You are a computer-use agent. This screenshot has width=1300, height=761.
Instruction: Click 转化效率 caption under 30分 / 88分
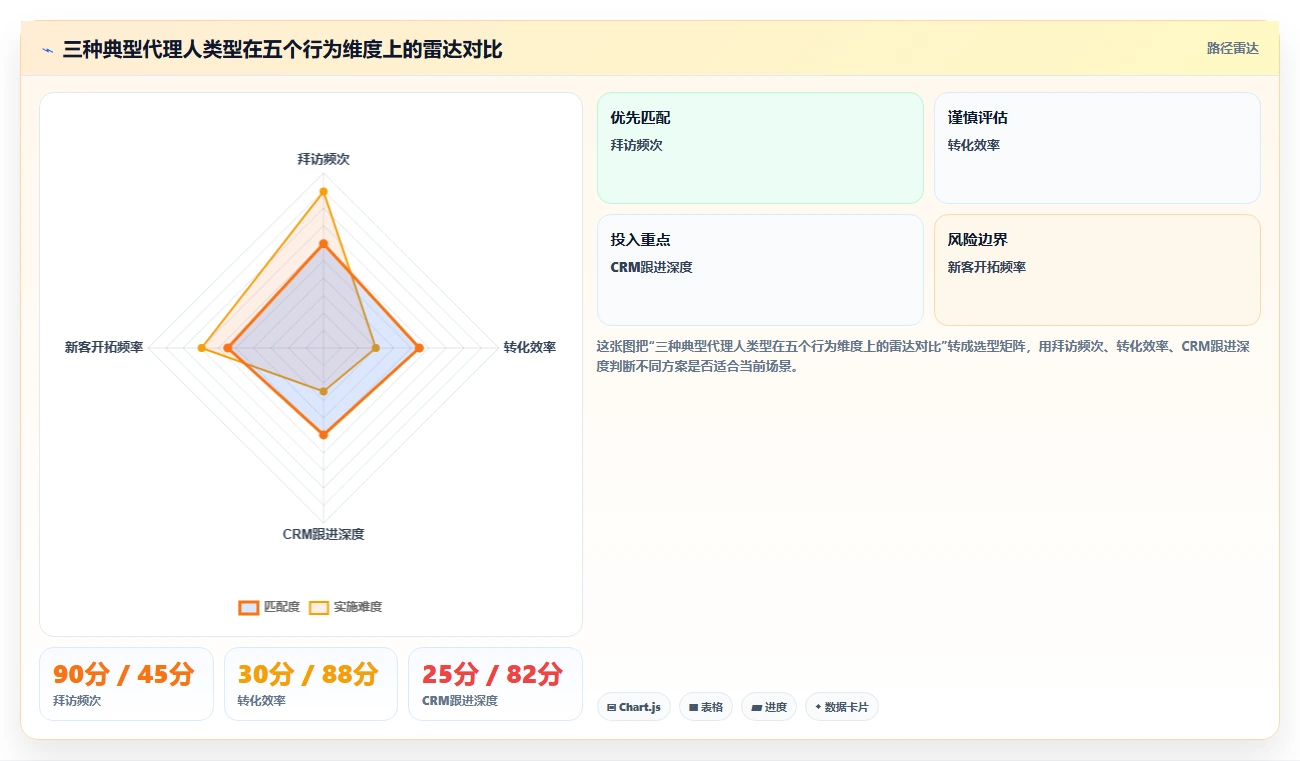click(x=262, y=701)
